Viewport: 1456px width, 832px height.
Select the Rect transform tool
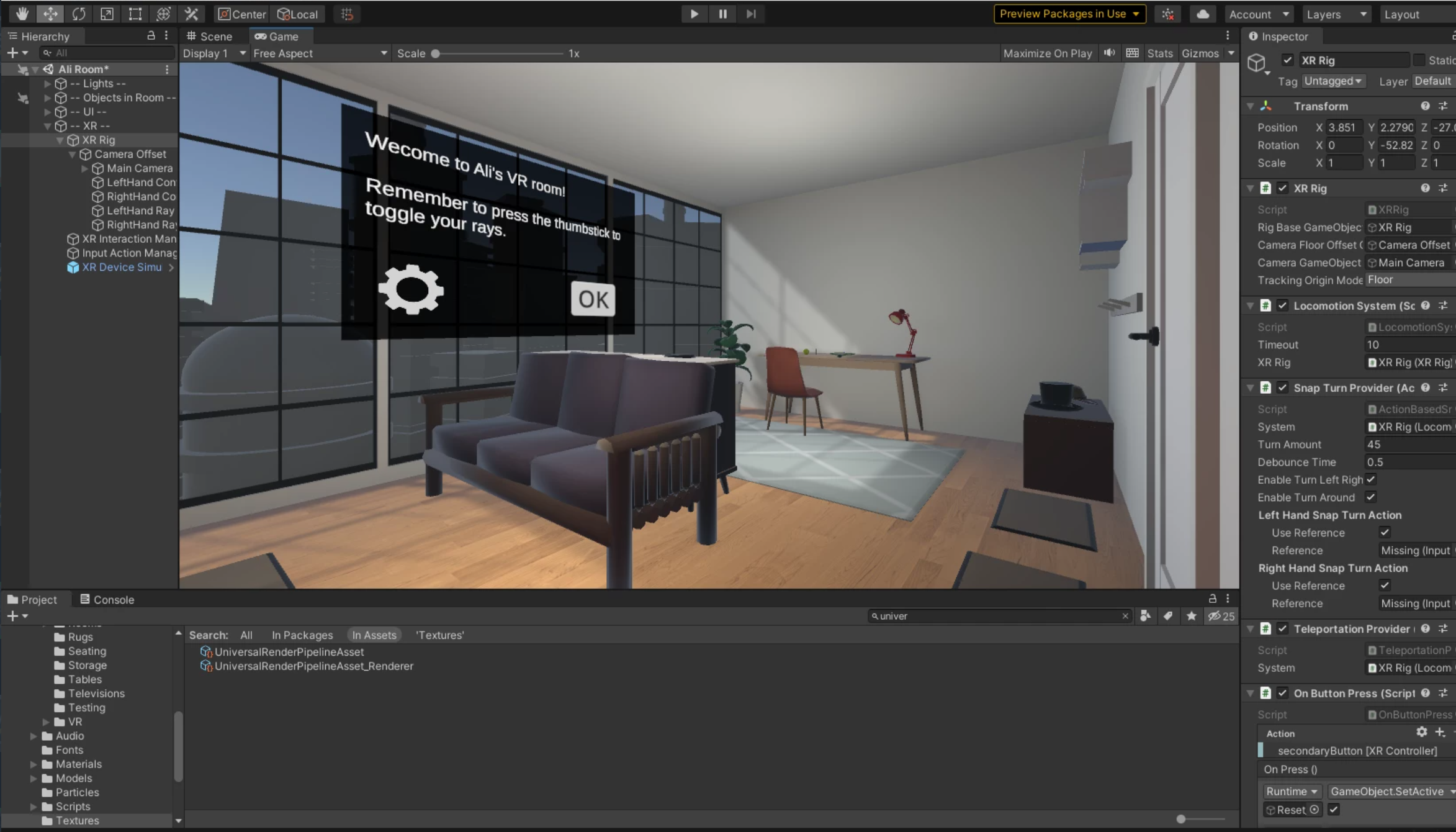click(135, 14)
